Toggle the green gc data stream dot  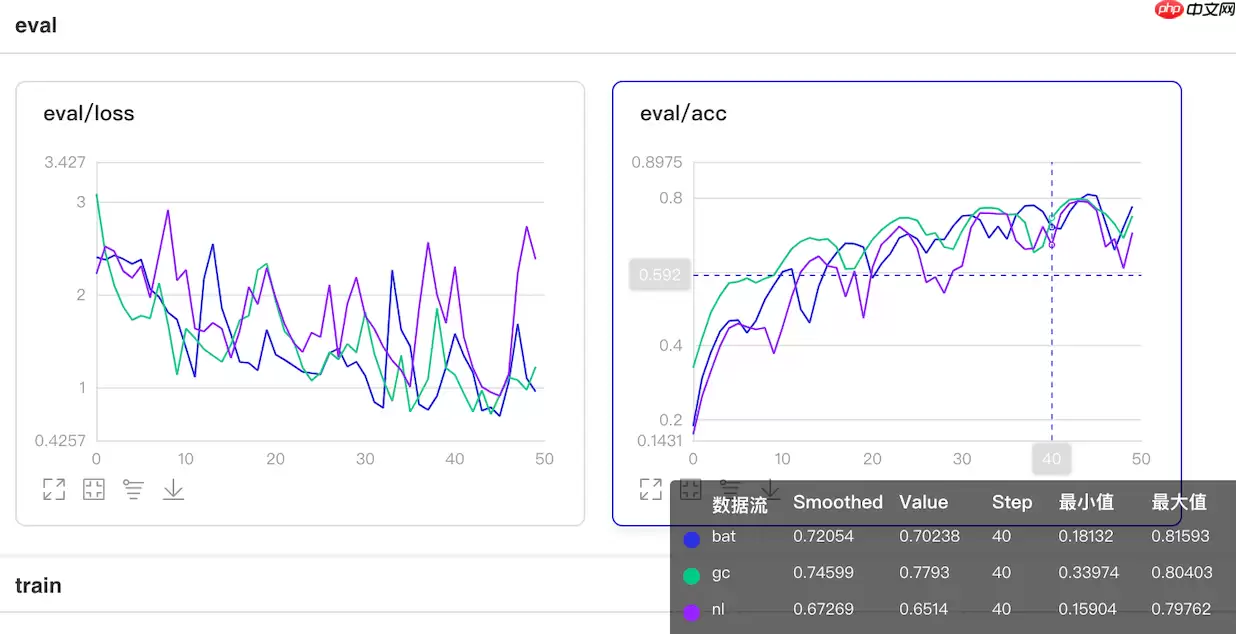pos(692,573)
